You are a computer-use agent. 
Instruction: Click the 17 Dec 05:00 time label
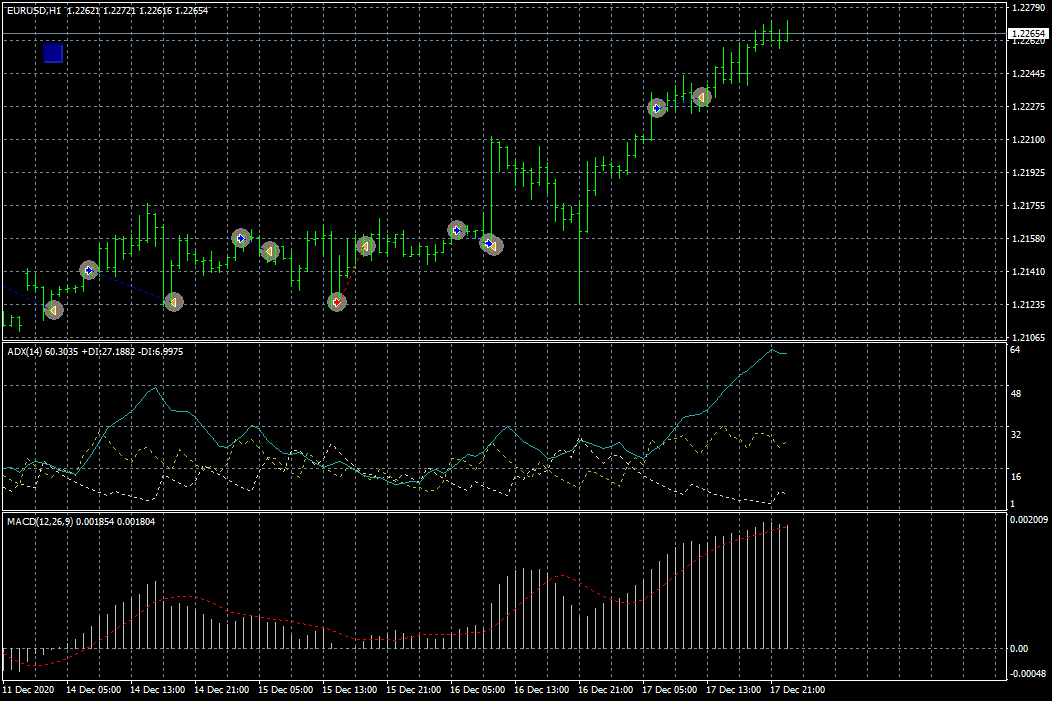point(670,690)
